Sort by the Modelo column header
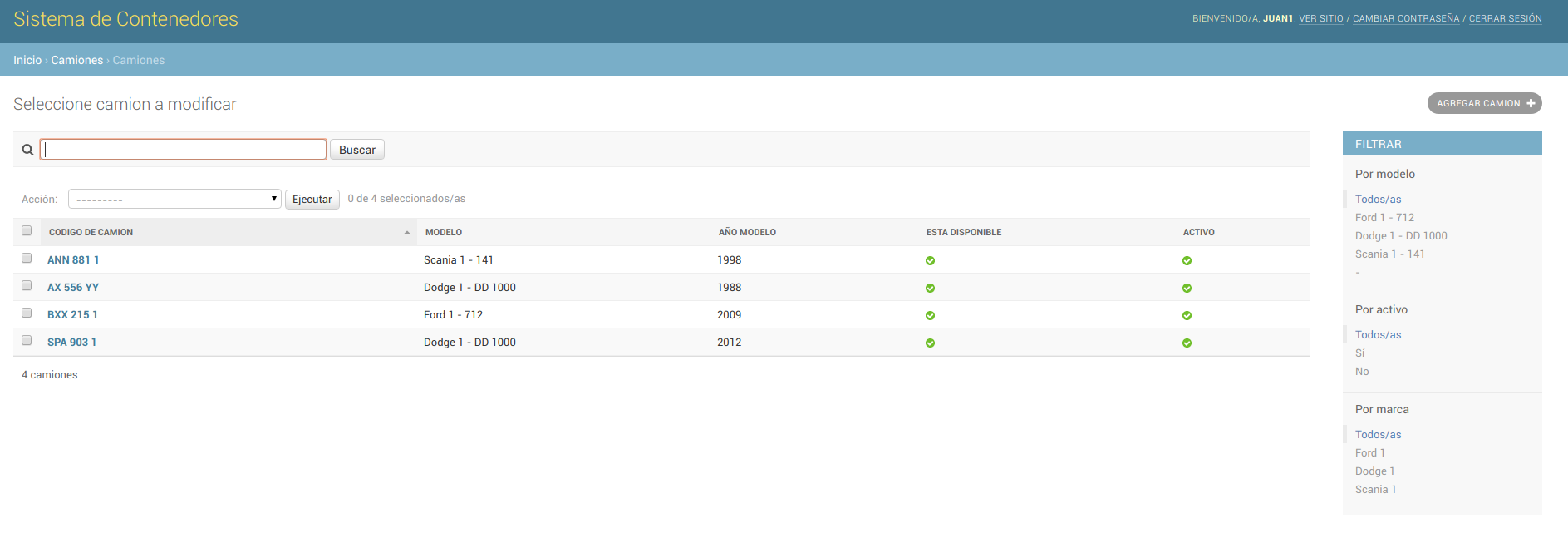1568x543 pixels. [x=444, y=233]
